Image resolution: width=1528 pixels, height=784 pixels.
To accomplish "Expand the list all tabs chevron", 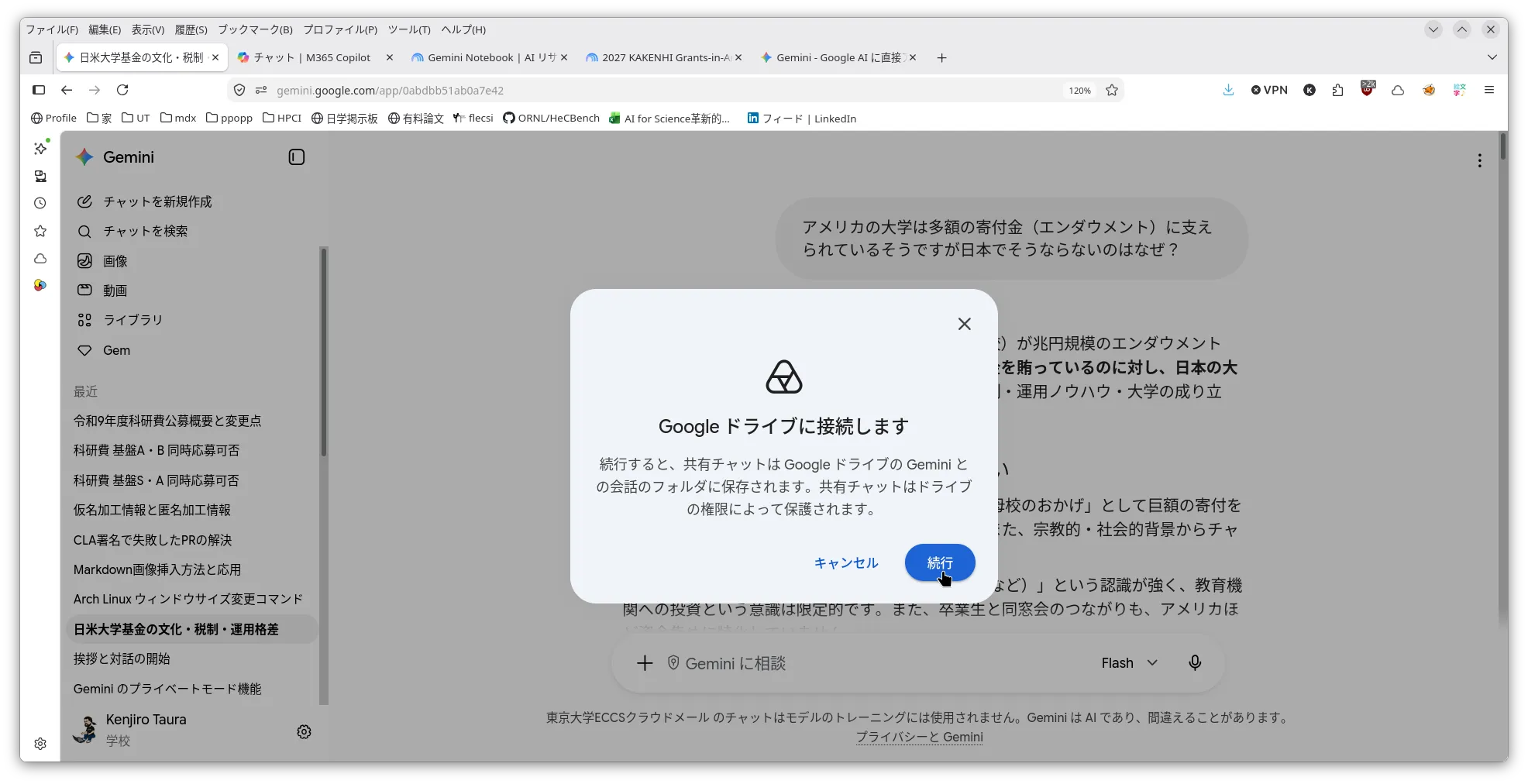I will pyautogui.click(x=1492, y=57).
